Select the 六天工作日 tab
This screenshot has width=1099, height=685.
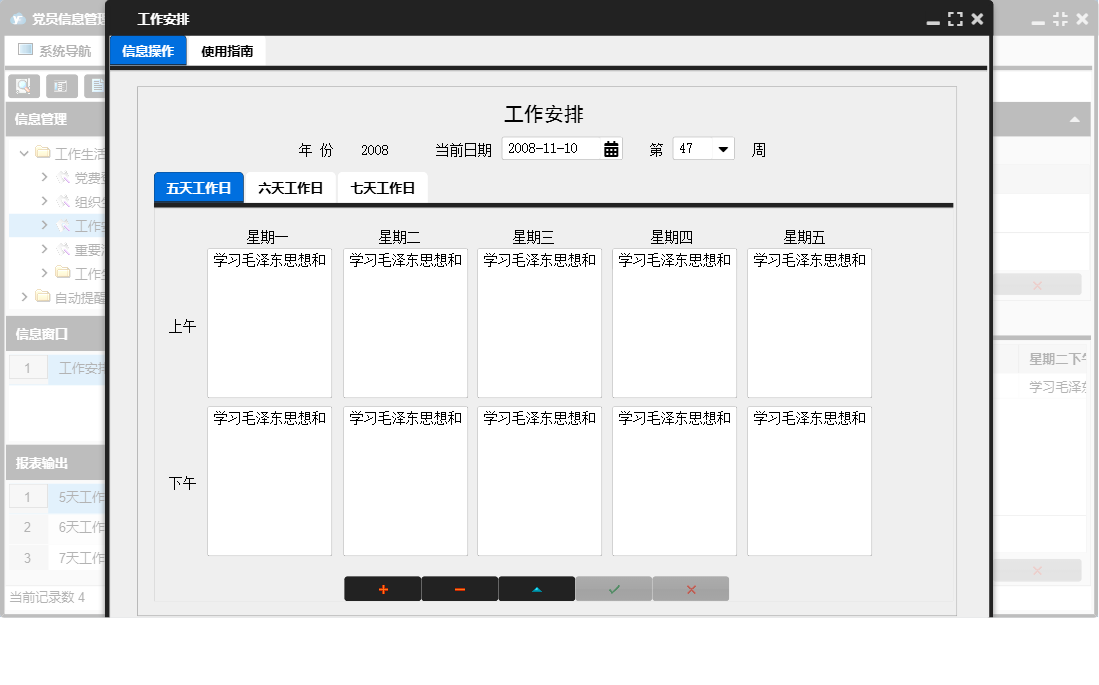(x=291, y=186)
